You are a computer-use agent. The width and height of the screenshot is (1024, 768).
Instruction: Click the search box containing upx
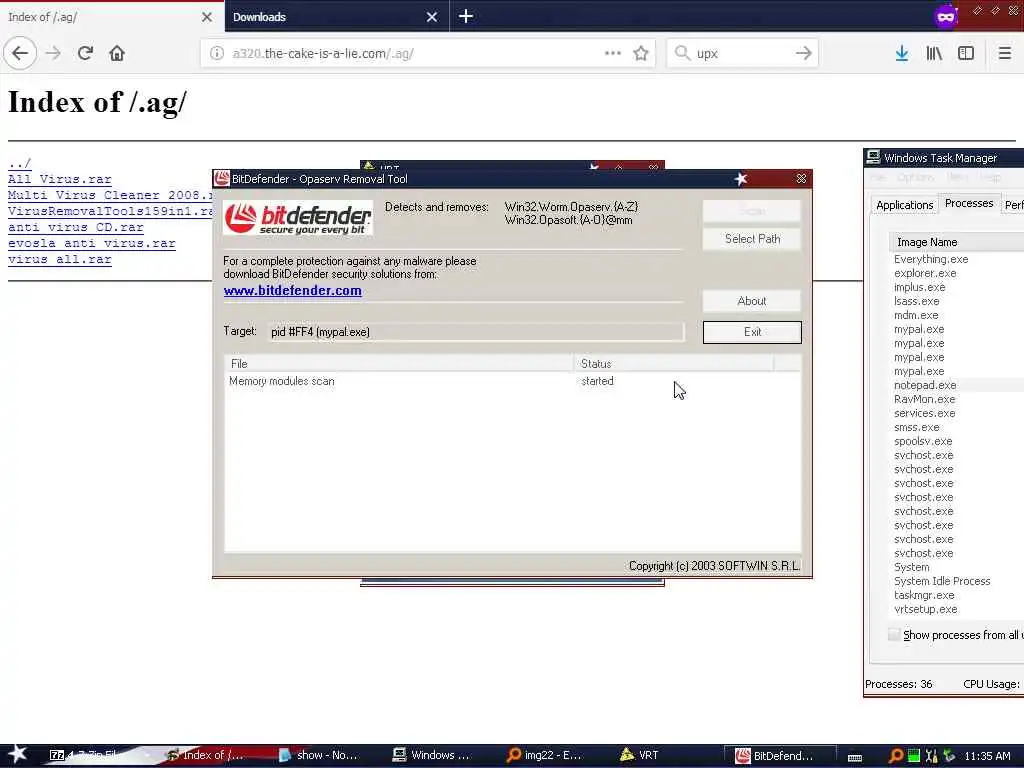[x=743, y=54]
